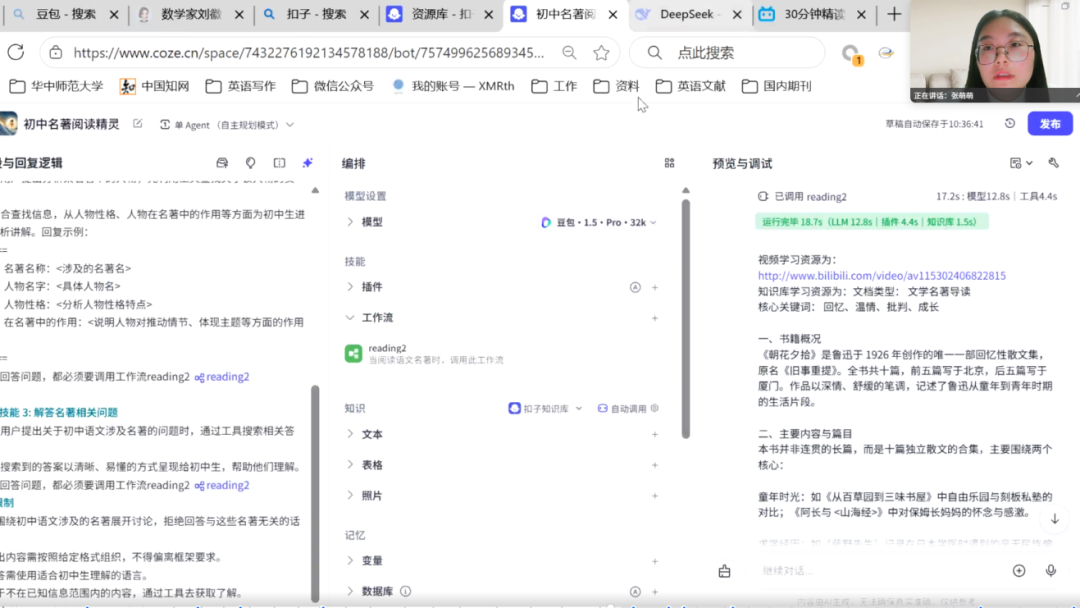Image resolution: width=1080 pixels, height=608 pixels.
Task: Click the clear conversation icon left of chat input
Action: pyautogui.click(x=724, y=571)
